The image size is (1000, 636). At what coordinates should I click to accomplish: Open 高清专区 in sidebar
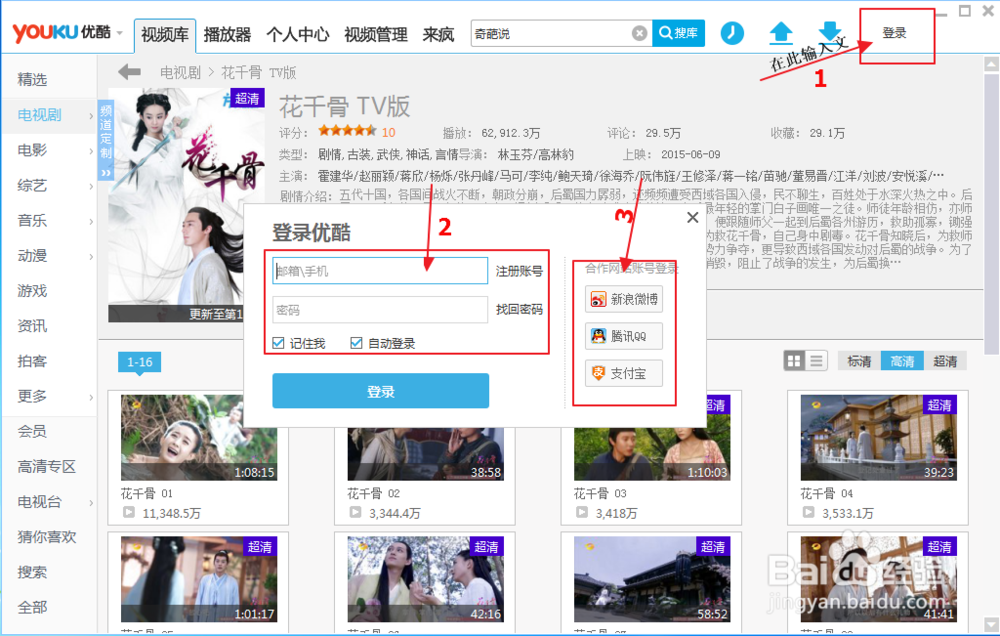click(x=47, y=467)
